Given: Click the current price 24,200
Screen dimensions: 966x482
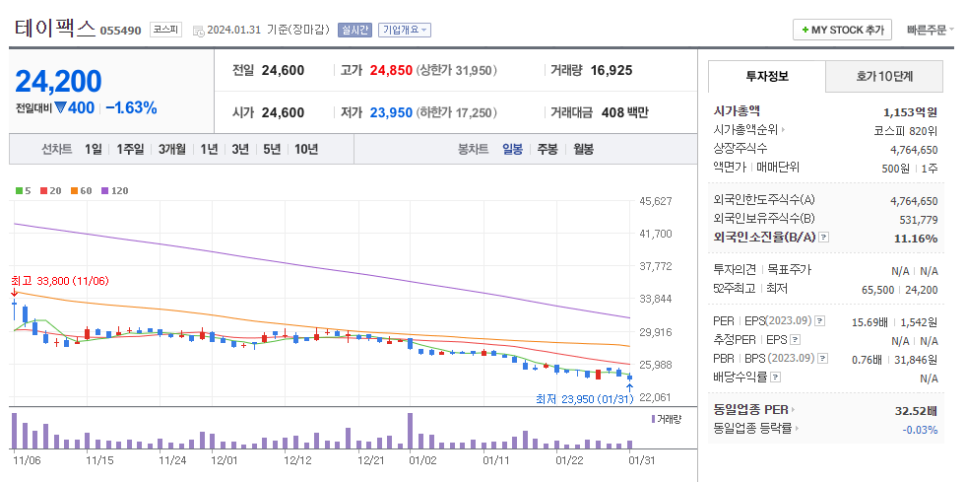Looking at the screenshot, I should pos(58,81).
